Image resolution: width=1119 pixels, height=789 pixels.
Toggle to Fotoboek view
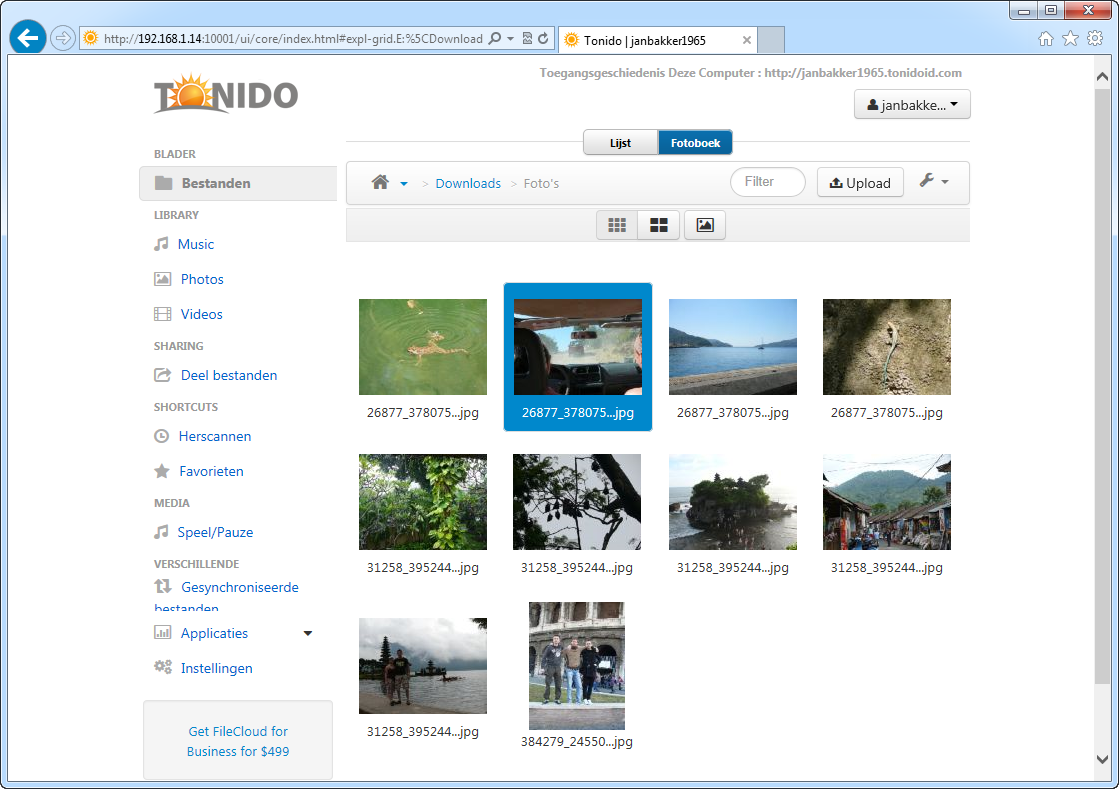695,143
